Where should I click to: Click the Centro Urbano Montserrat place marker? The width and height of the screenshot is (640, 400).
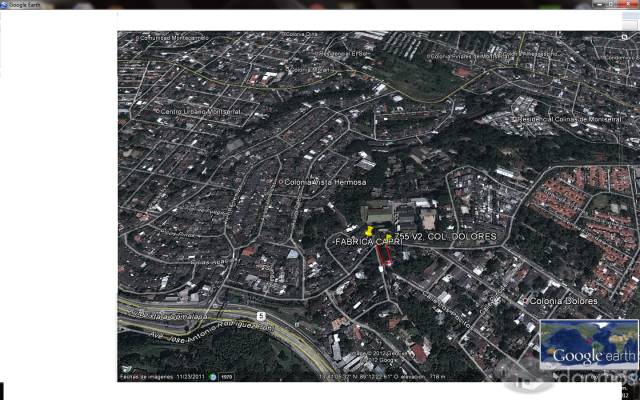[157, 111]
